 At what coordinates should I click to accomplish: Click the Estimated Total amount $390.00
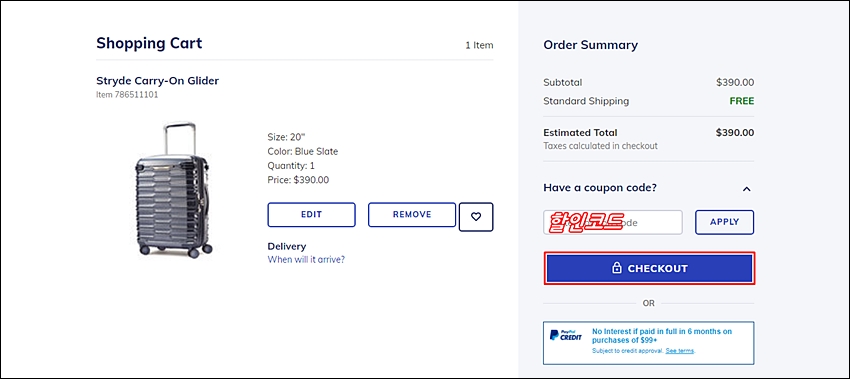735,133
